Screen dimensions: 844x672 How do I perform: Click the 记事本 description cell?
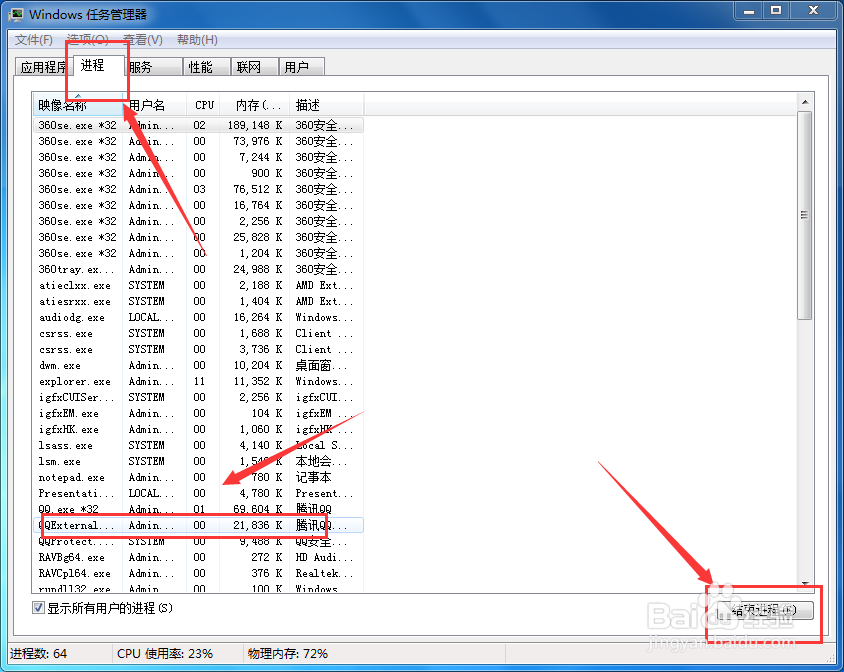click(313, 477)
